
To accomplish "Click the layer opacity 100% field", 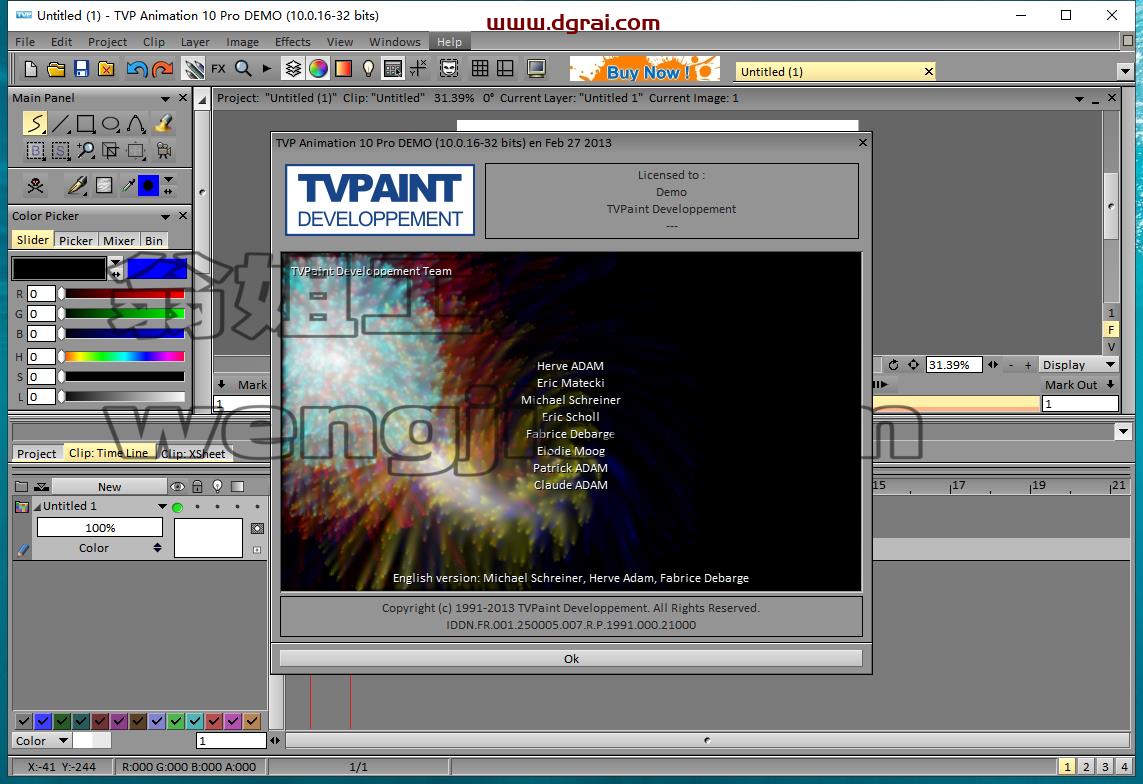I will [x=100, y=528].
